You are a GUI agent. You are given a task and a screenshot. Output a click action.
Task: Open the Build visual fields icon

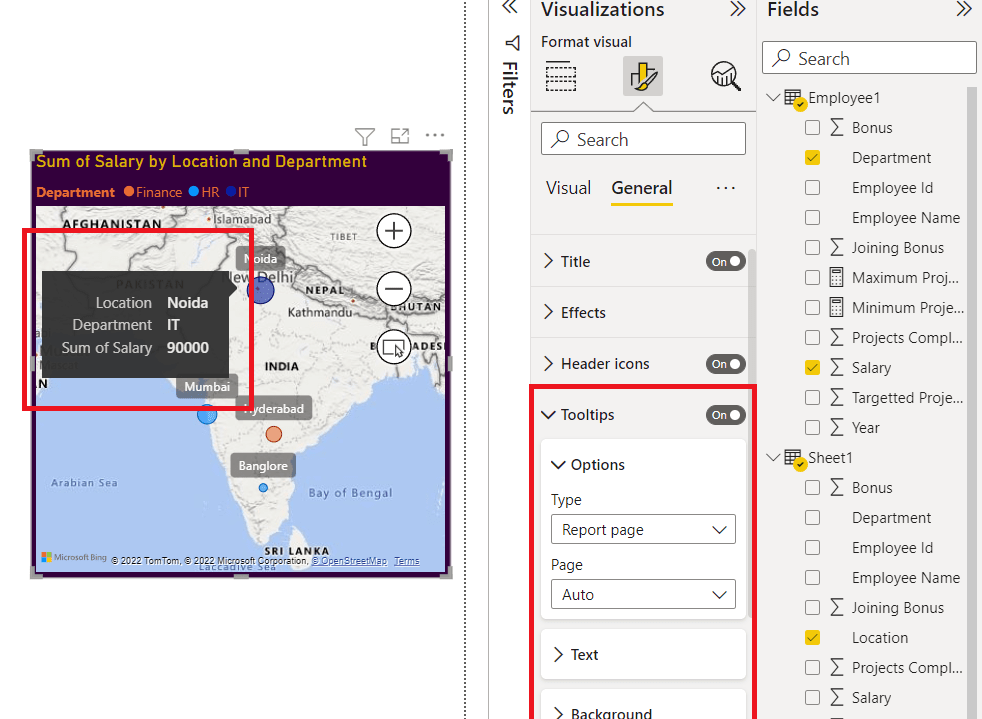[x=561, y=76]
